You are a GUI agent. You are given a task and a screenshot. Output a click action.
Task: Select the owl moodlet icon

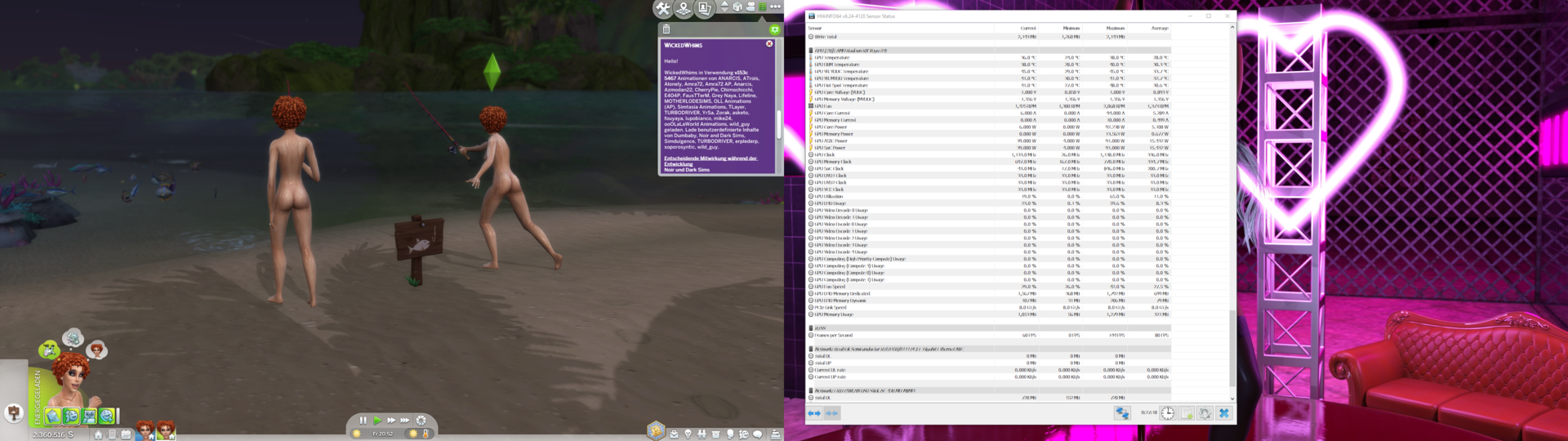[89, 416]
